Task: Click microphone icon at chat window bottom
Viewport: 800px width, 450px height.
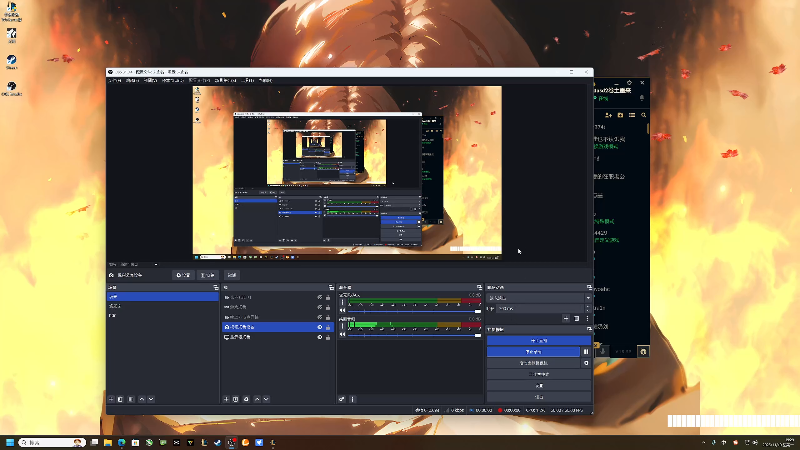Action: tap(603, 352)
